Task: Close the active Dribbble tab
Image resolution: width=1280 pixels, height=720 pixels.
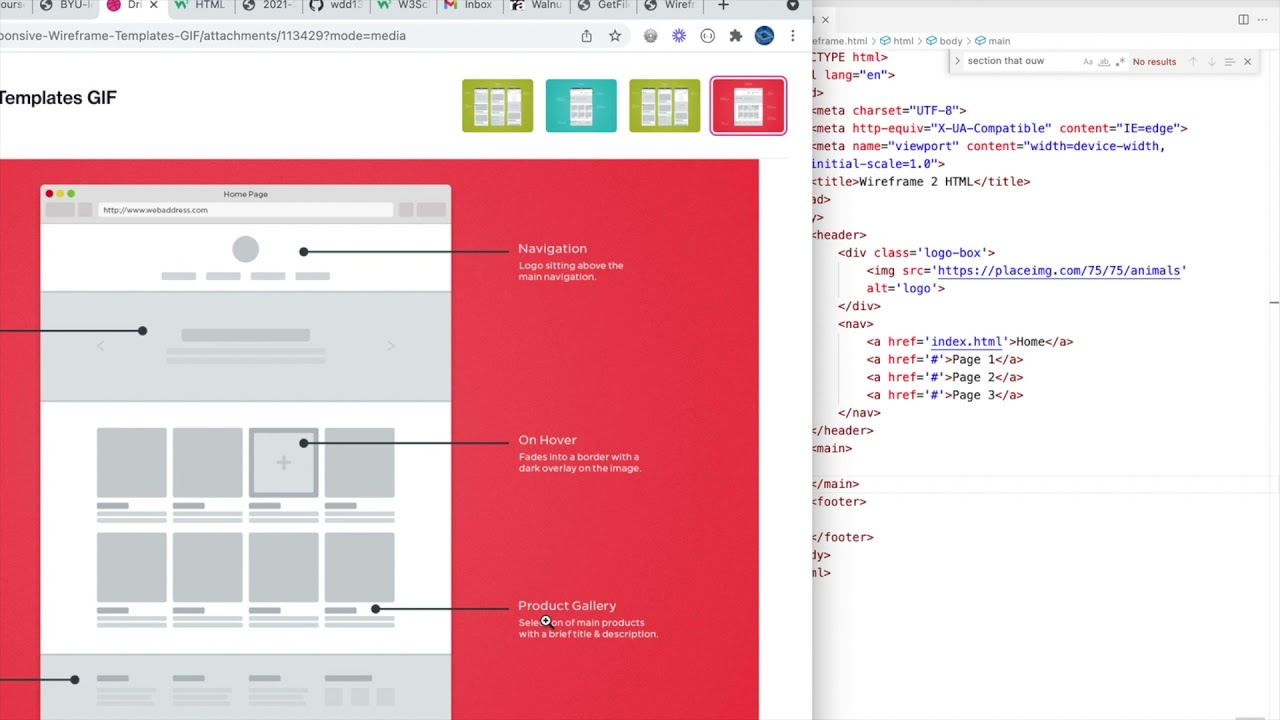Action: pyautogui.click(x=153, y=5)
